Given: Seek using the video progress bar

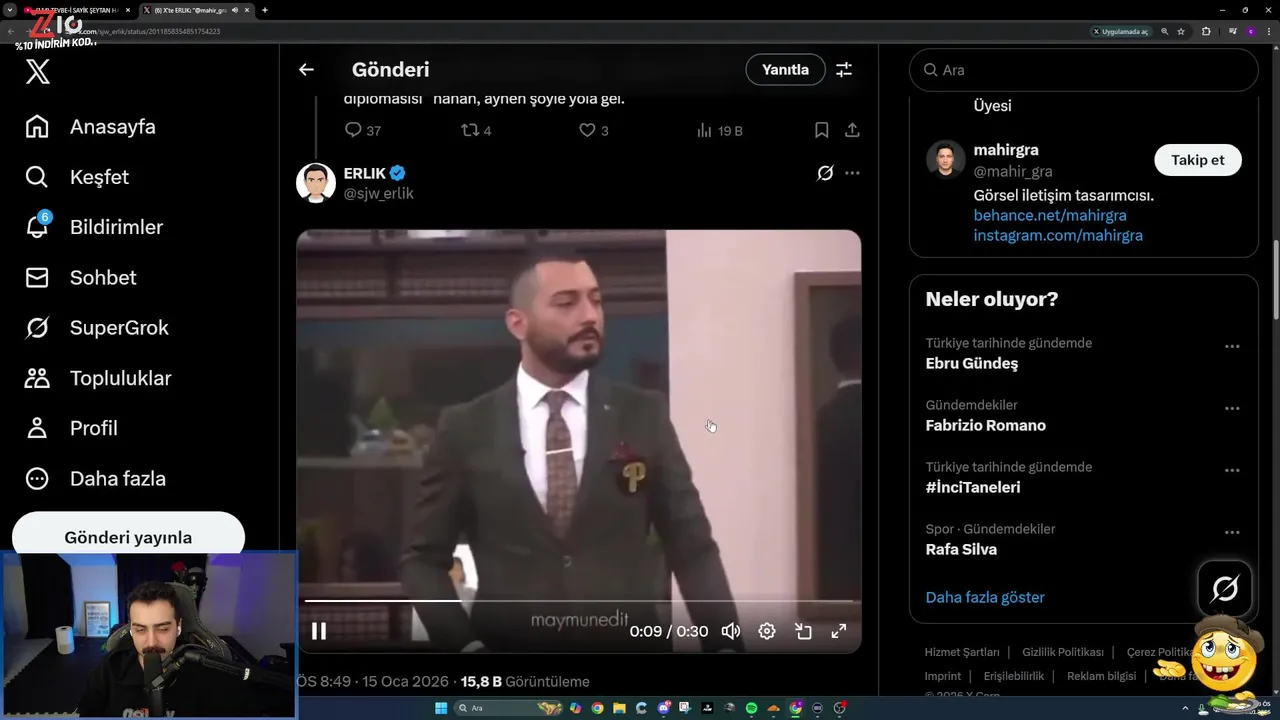Looking at the screenshot, I should [x=579, y=601].
